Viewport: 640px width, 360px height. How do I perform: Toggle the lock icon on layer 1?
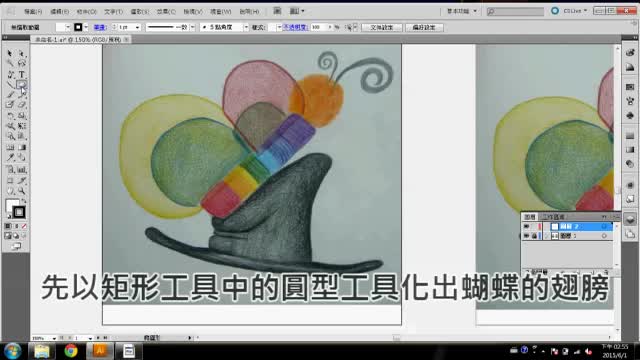(534, 236)
